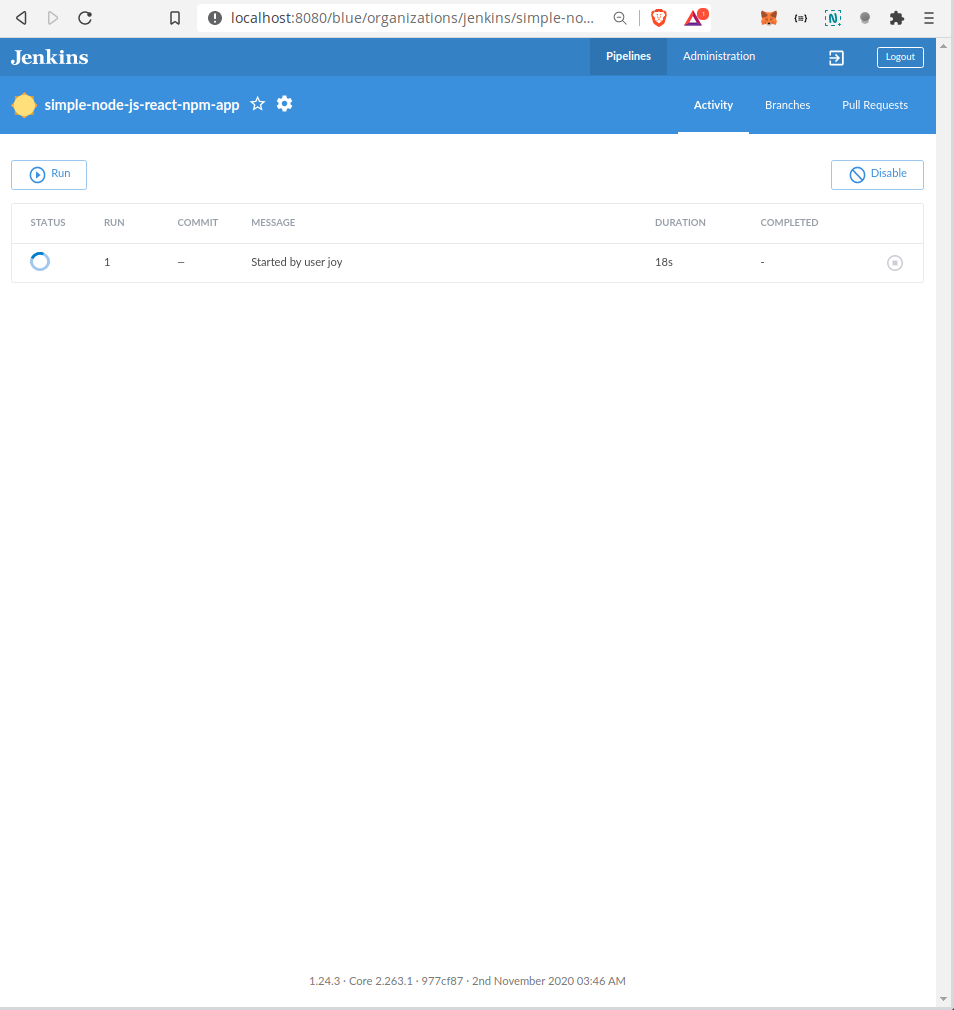Click the COMPLETED column header
Image resolution: width=954 pixels, height=1010 pixels.
pos(789,223)
